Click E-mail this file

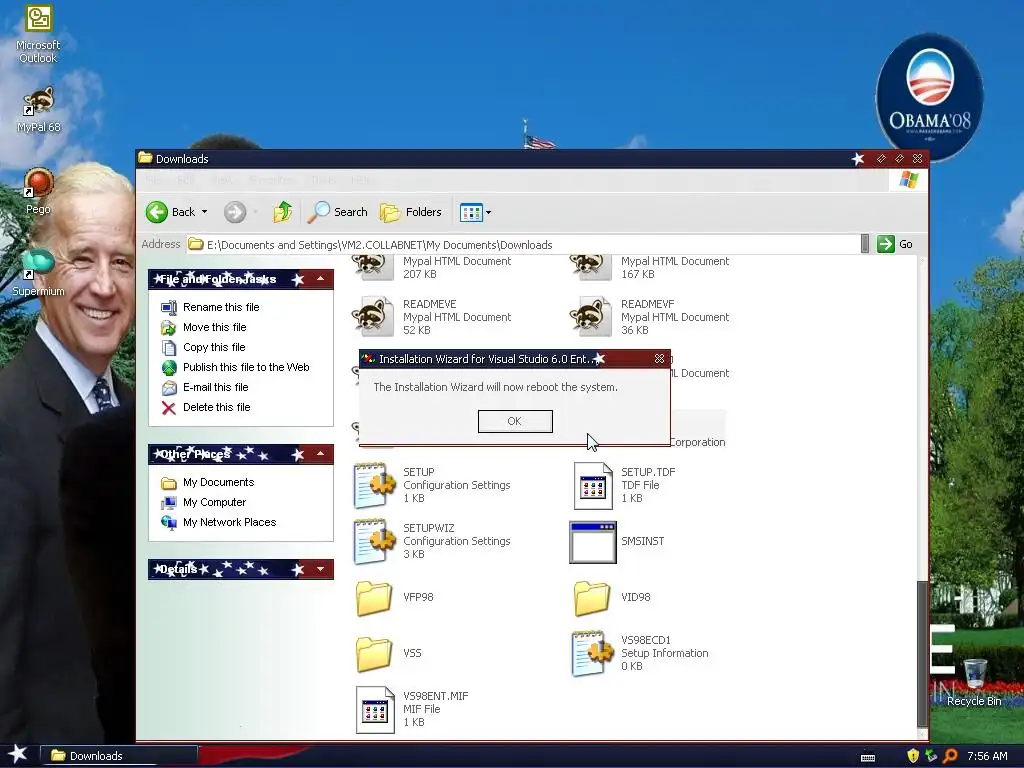216,387
